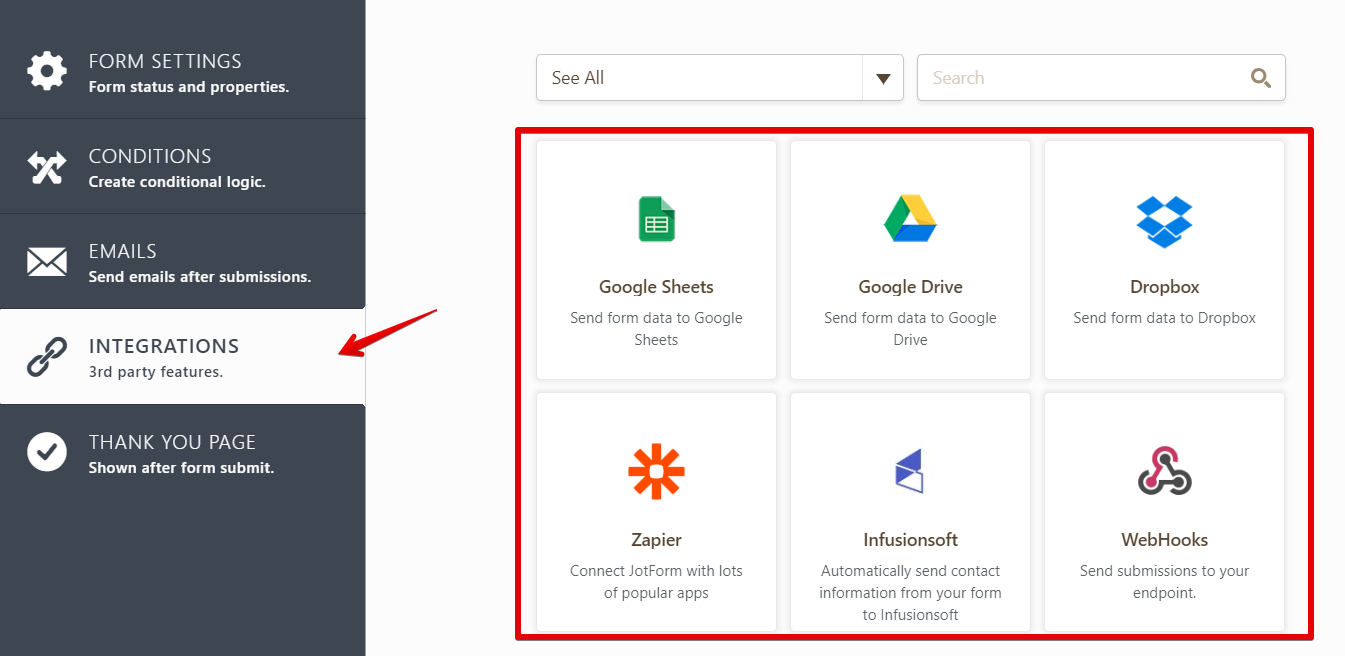This screenshot has height=656, width=1345.
Task: Click 'Send form data to Google Sheets' text
Action: (x=657, y=329)
